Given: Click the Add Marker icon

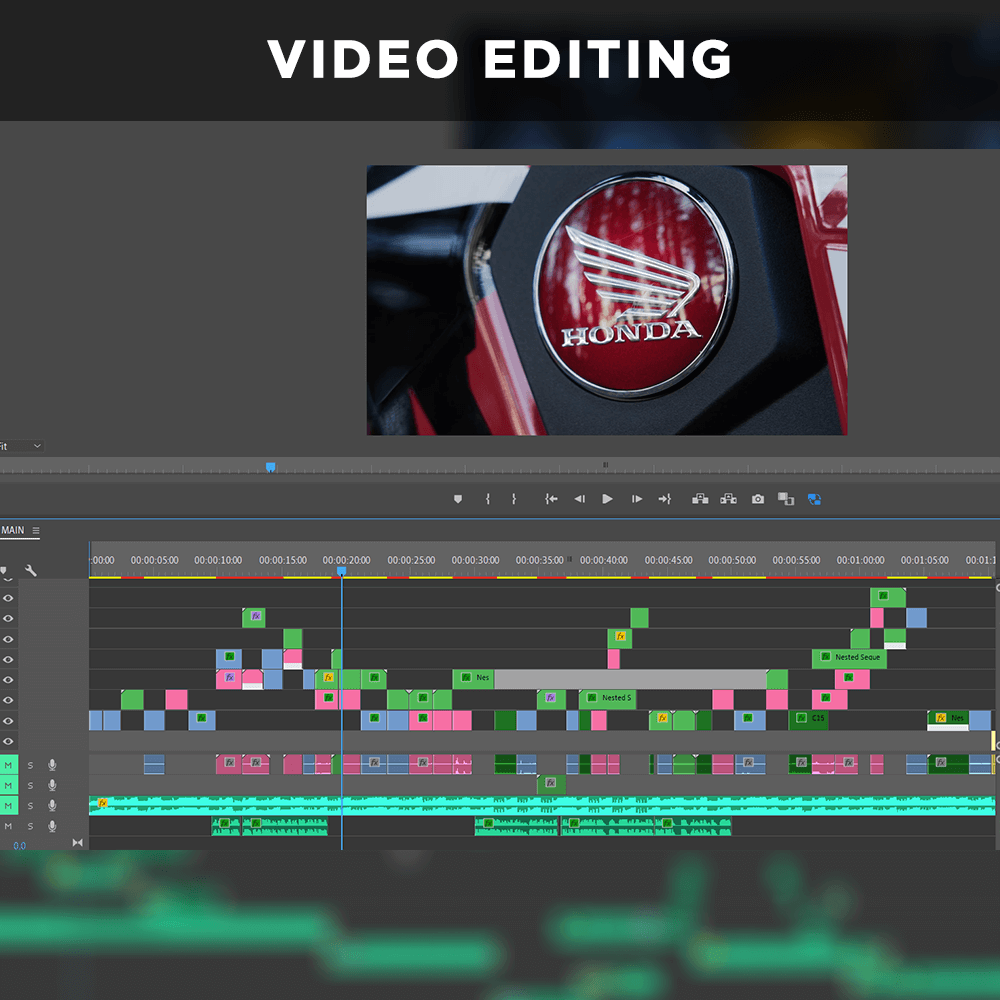Looking at the screenshot, I should (x=458, y=499).
